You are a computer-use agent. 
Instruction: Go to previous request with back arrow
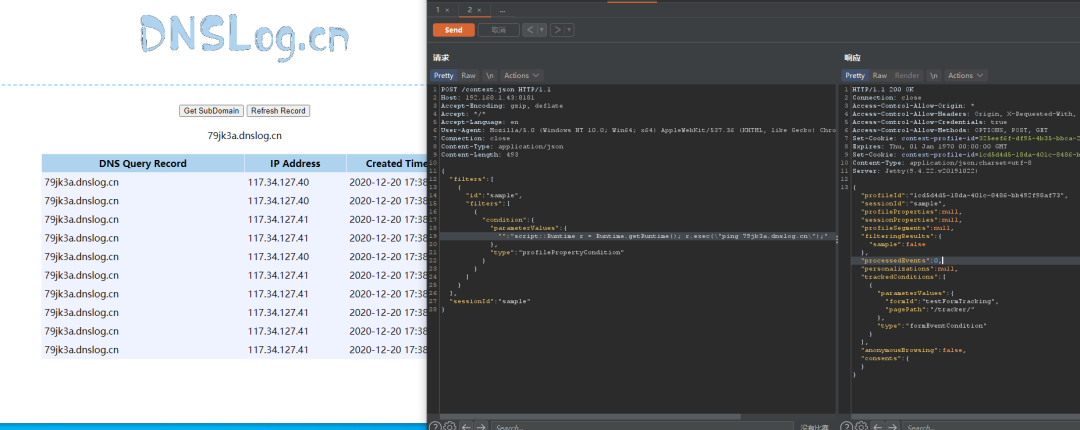pyautogui.click(x=531, y=30)
